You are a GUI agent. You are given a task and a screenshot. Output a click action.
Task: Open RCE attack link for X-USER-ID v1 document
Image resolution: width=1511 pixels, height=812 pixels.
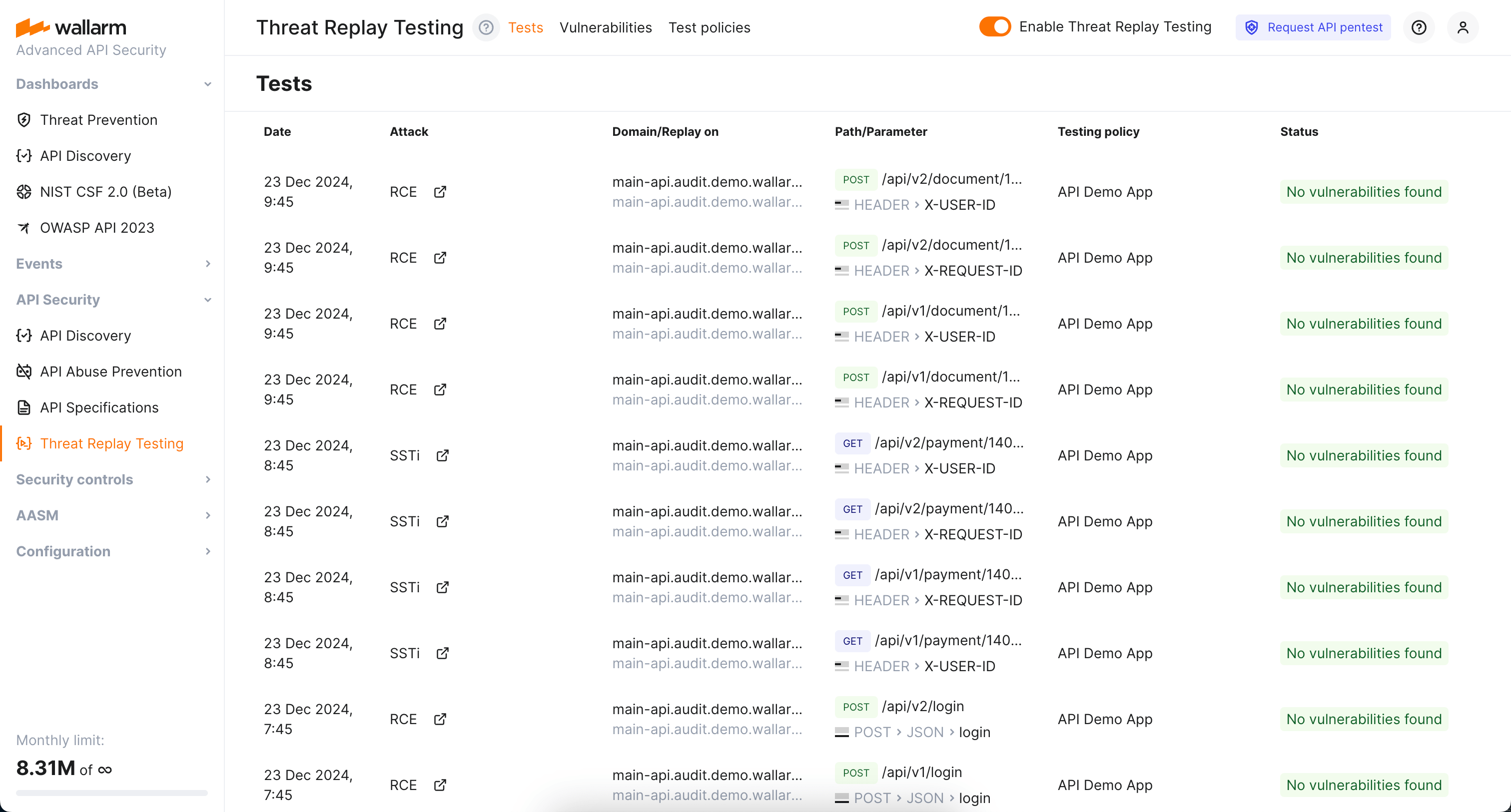pos(440,324)
